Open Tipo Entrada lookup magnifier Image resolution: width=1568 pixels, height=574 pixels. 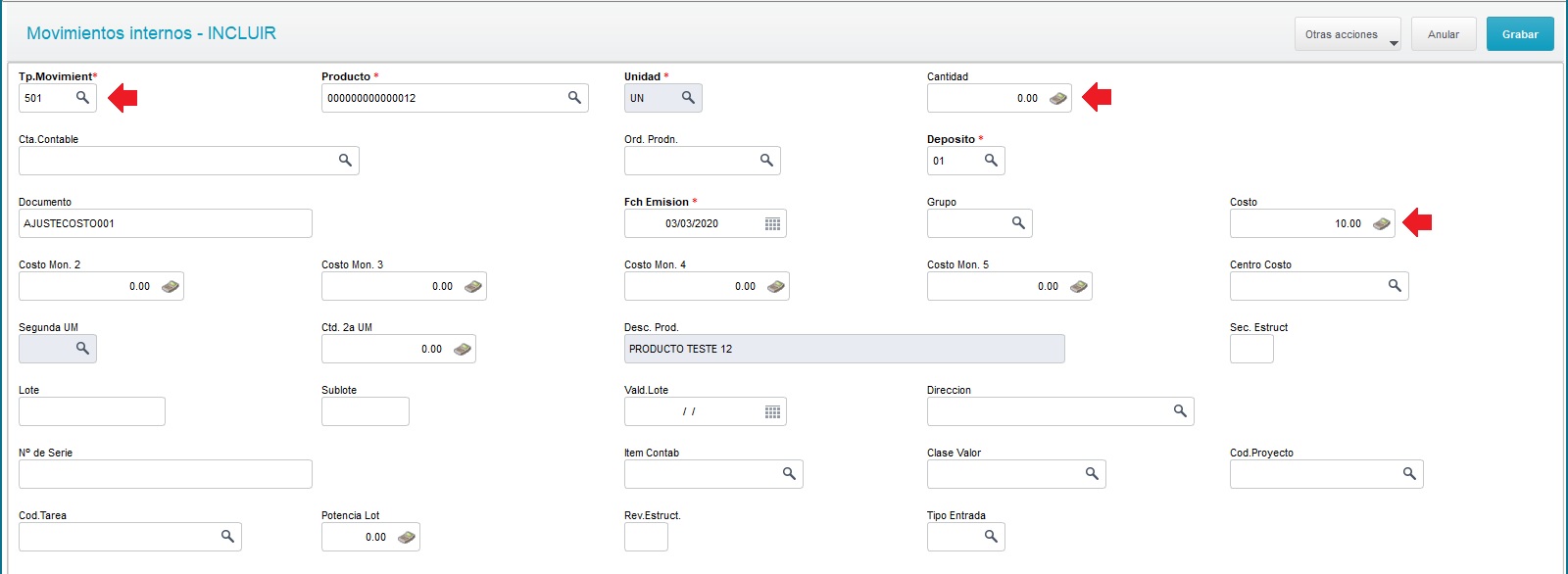tap(991, 536)
